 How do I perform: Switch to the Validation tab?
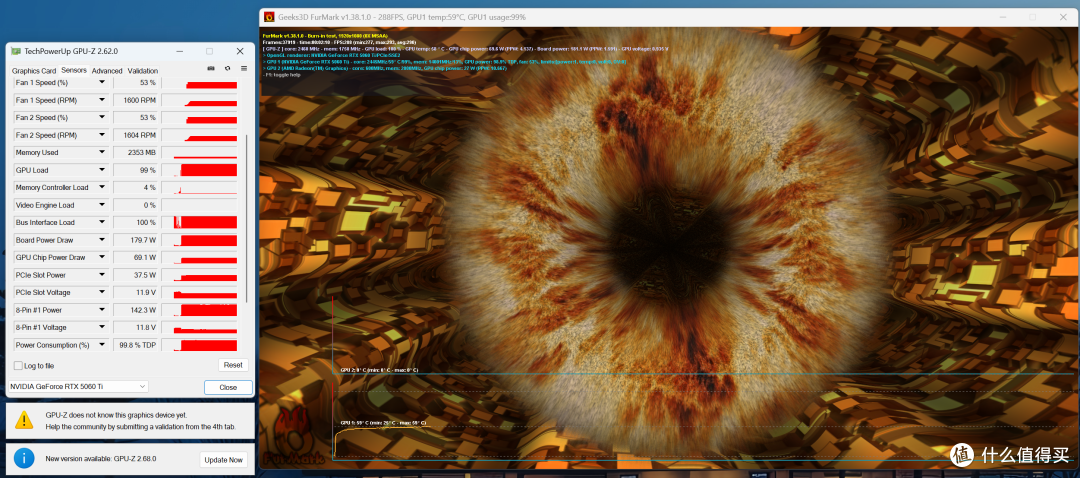pyautogui.click(x=143, y=70)
